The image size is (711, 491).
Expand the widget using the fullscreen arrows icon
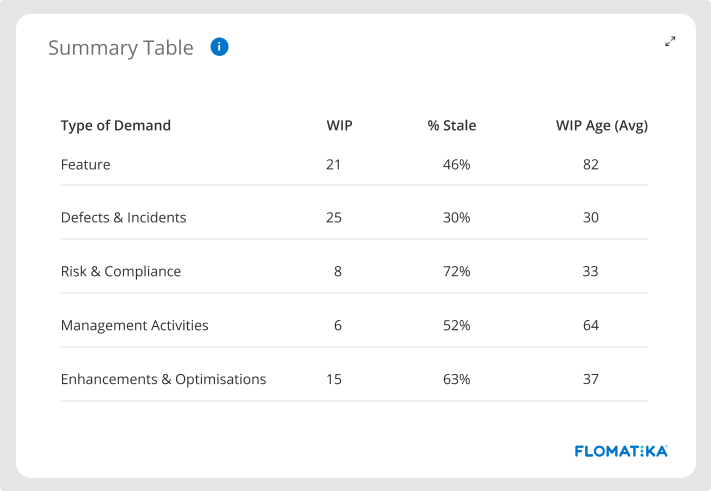click(670, 41)
